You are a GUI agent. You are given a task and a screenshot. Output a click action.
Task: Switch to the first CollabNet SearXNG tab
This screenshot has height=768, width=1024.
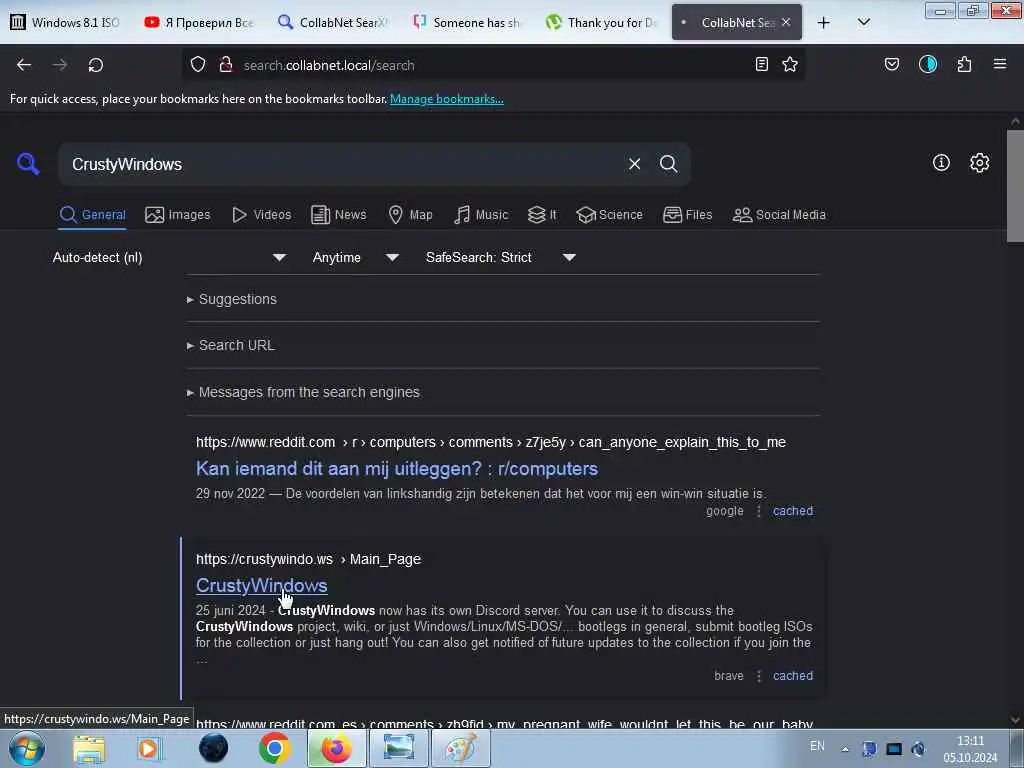(x=332, y=22)
